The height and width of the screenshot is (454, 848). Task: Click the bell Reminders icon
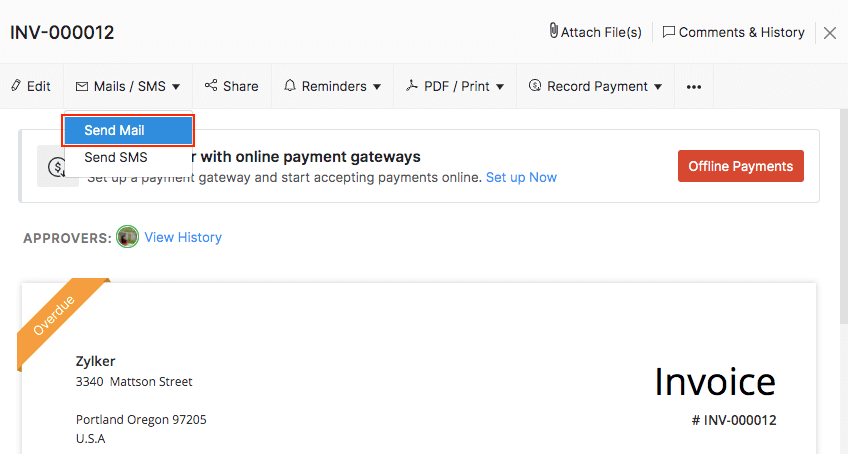click(x=291, y=86)
